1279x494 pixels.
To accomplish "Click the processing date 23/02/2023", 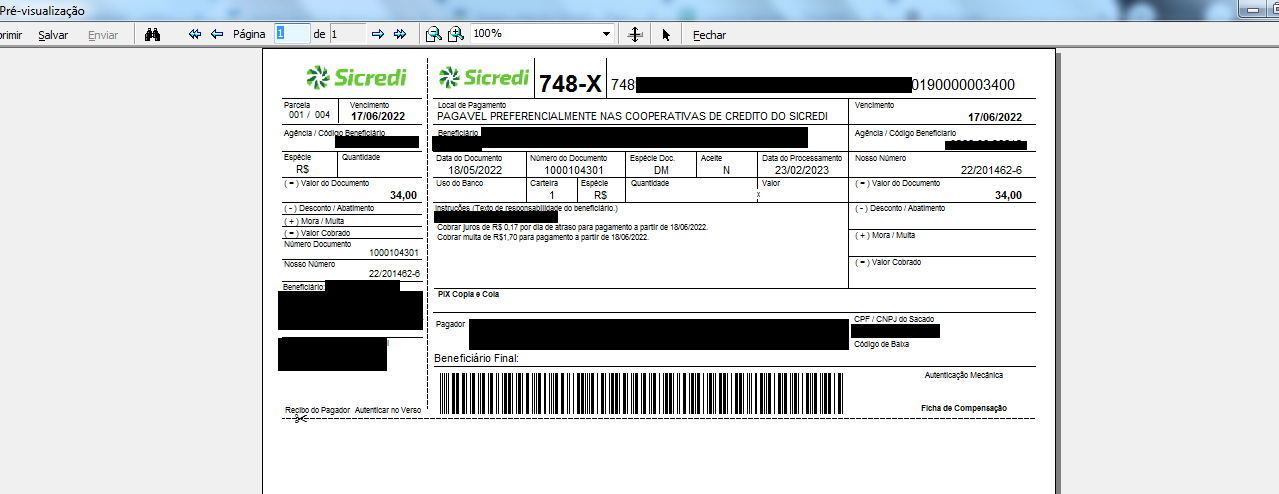I will (802, 170).
